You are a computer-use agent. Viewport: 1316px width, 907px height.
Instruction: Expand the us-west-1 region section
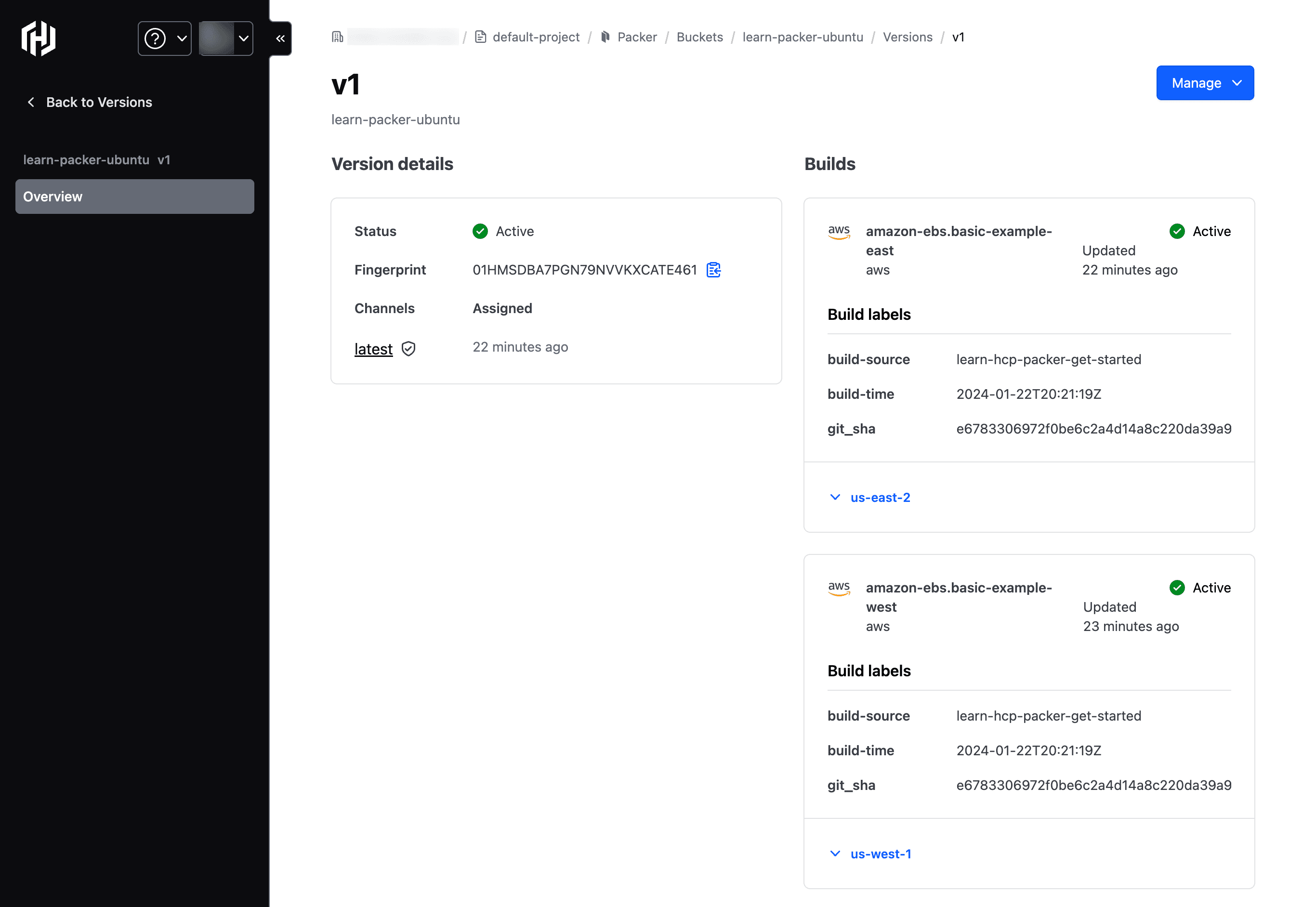pos(870,854)
